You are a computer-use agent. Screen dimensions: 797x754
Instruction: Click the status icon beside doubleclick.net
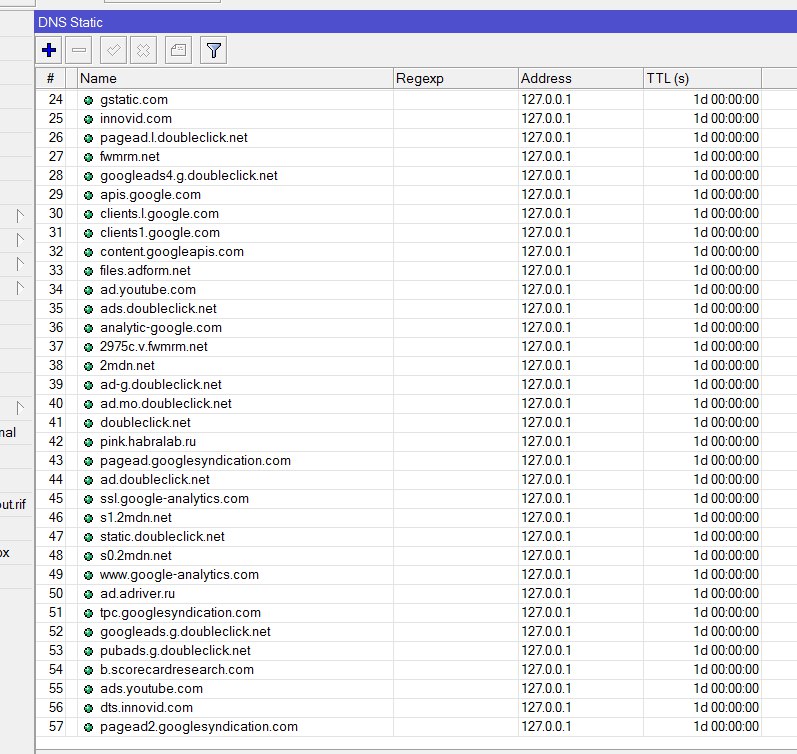pyautogui.click(x=88, y=423)
